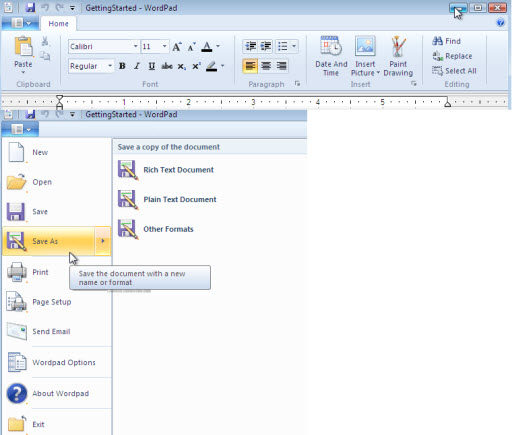Expand the Save As submenu arrow
This screenshot has width=512, height=435.
(103, 241)
